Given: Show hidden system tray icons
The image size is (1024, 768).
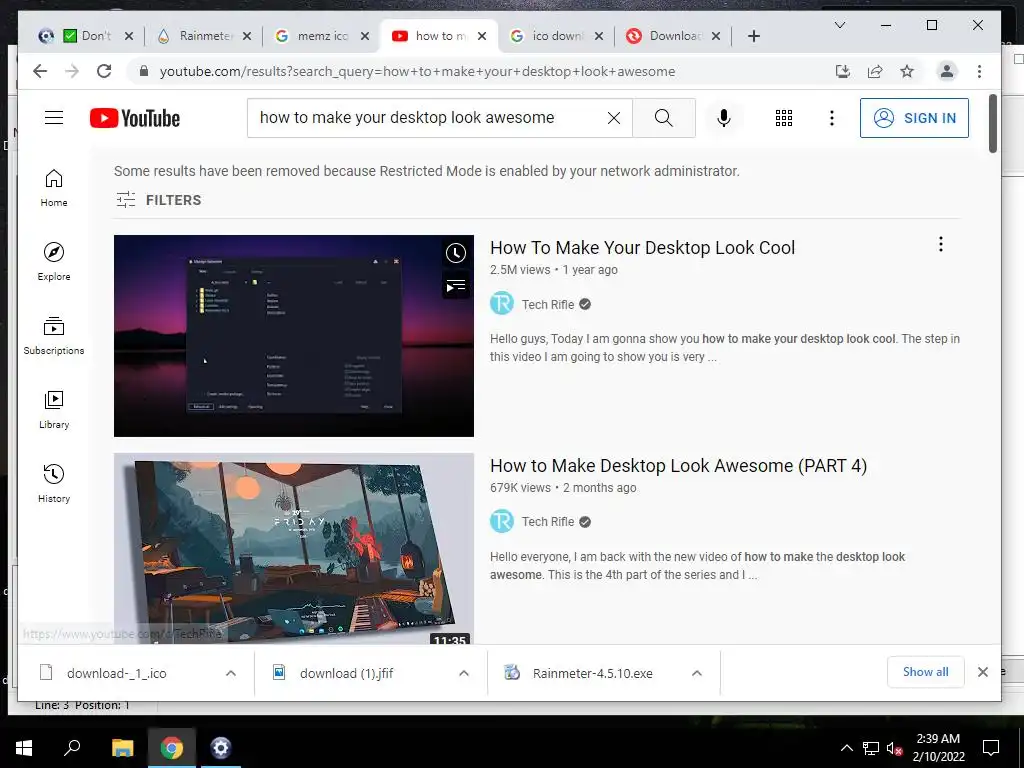Looking at the screenshot, I should pyautogui.click(x=846, y=748).
